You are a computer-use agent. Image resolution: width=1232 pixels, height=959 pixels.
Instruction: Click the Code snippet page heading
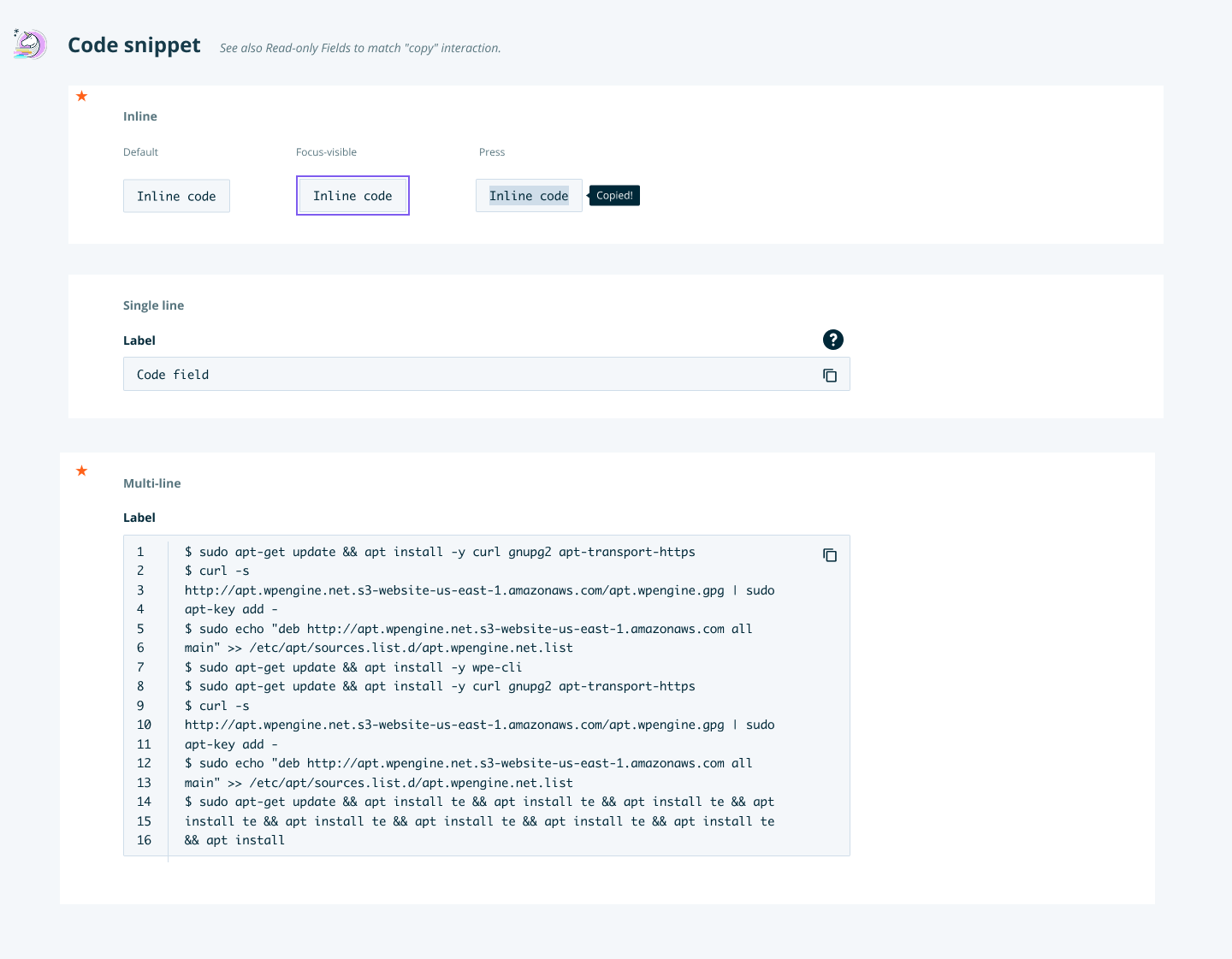[134, 45]
